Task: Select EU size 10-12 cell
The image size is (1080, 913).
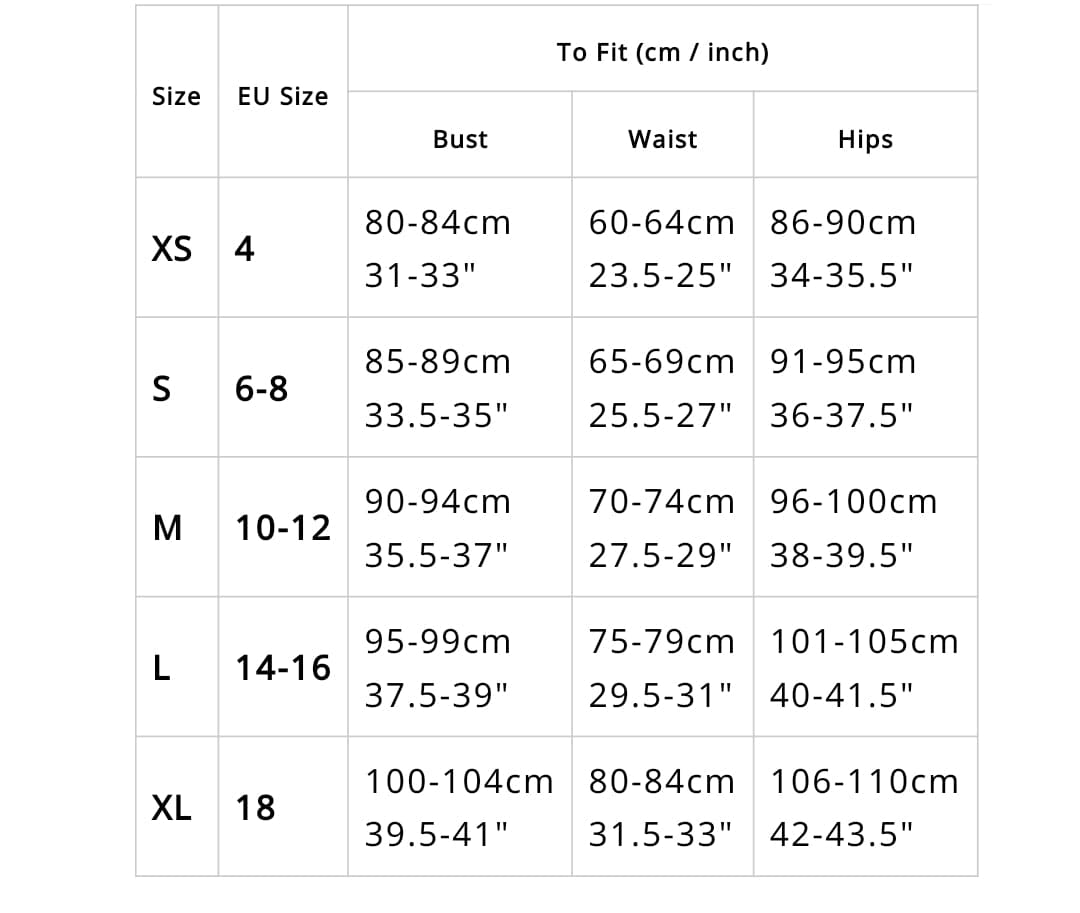Action: point(283,528)
